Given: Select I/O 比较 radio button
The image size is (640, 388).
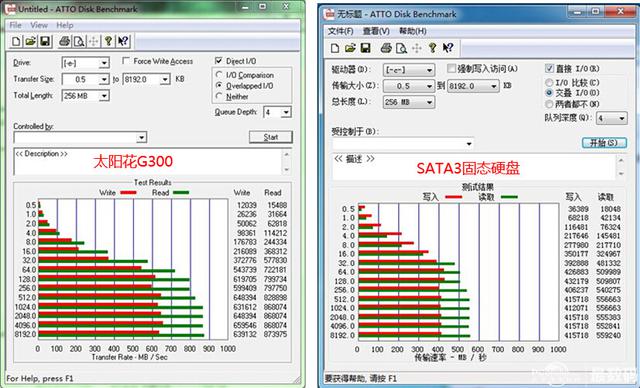Looking at the screenshot, I should tap(549, 82).
